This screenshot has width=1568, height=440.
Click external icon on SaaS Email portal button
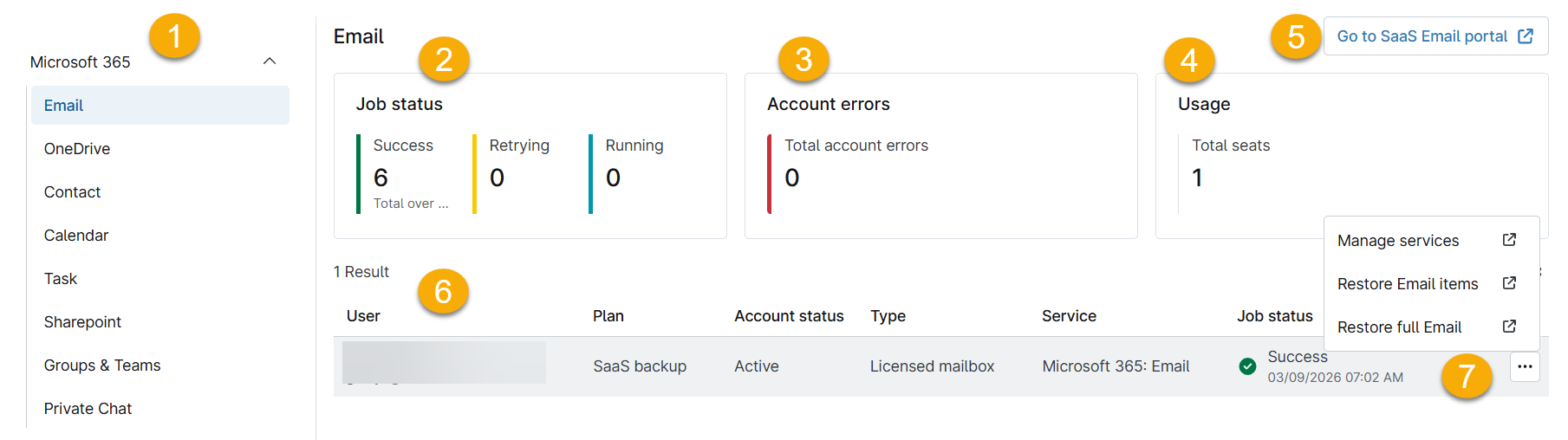pyautogui.click(x=1526, y=36)
